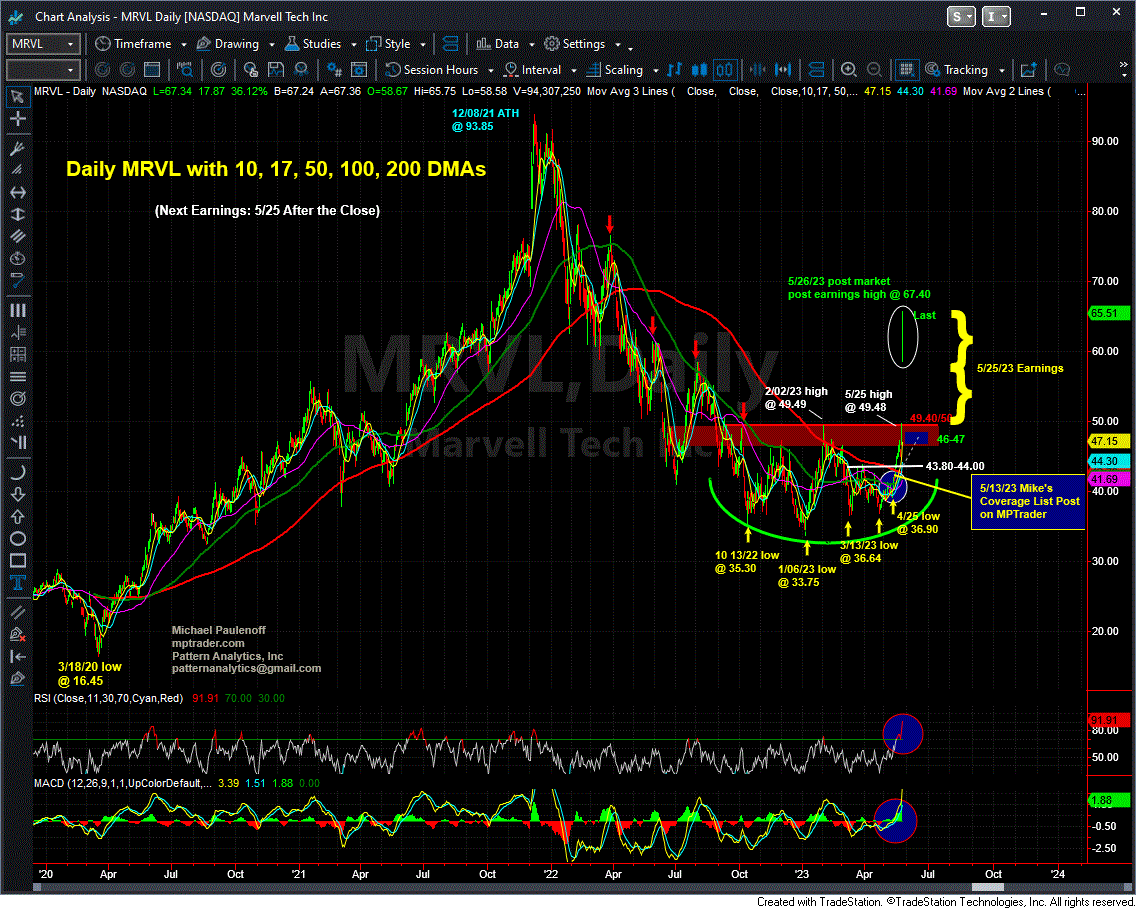Switch to hollow candlestick chart style
This screenshot has width=1136, height=908.
[725, 70]
